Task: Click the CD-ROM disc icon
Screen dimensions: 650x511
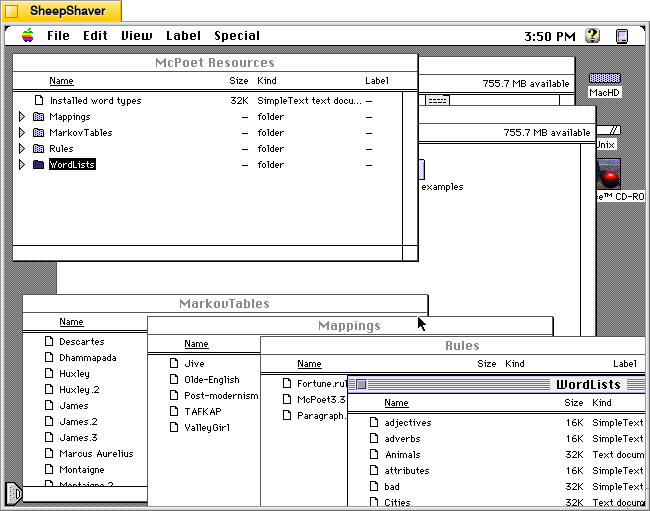Action: pyautogui.click(x=608, y=174)
